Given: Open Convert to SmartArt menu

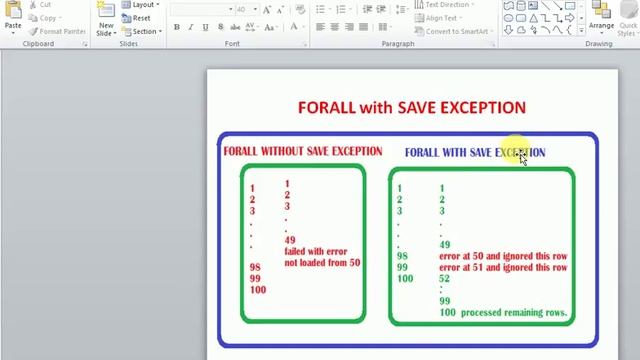Looking at the screenshot, I should click(454, 31).
